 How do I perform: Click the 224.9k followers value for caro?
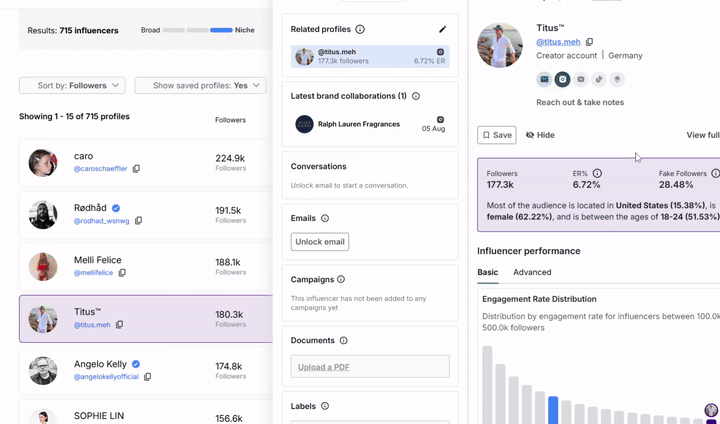(230, 158)
